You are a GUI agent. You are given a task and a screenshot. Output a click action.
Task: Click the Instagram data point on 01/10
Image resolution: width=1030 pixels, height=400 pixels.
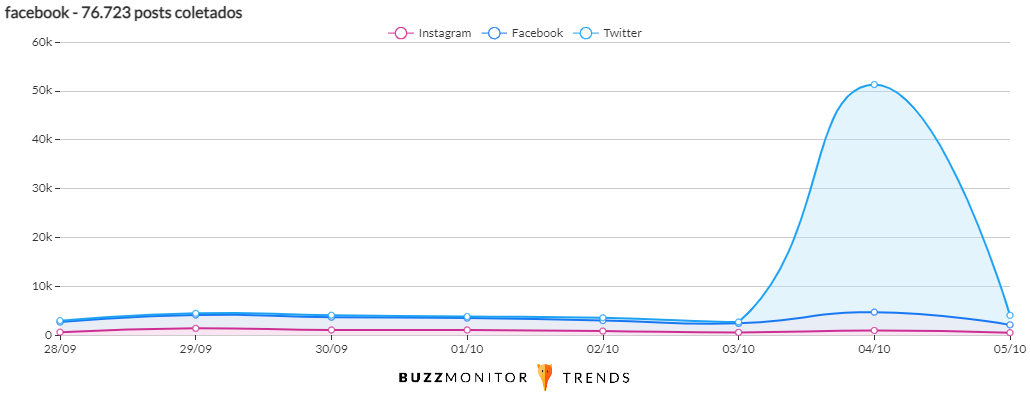click(467, 330)
